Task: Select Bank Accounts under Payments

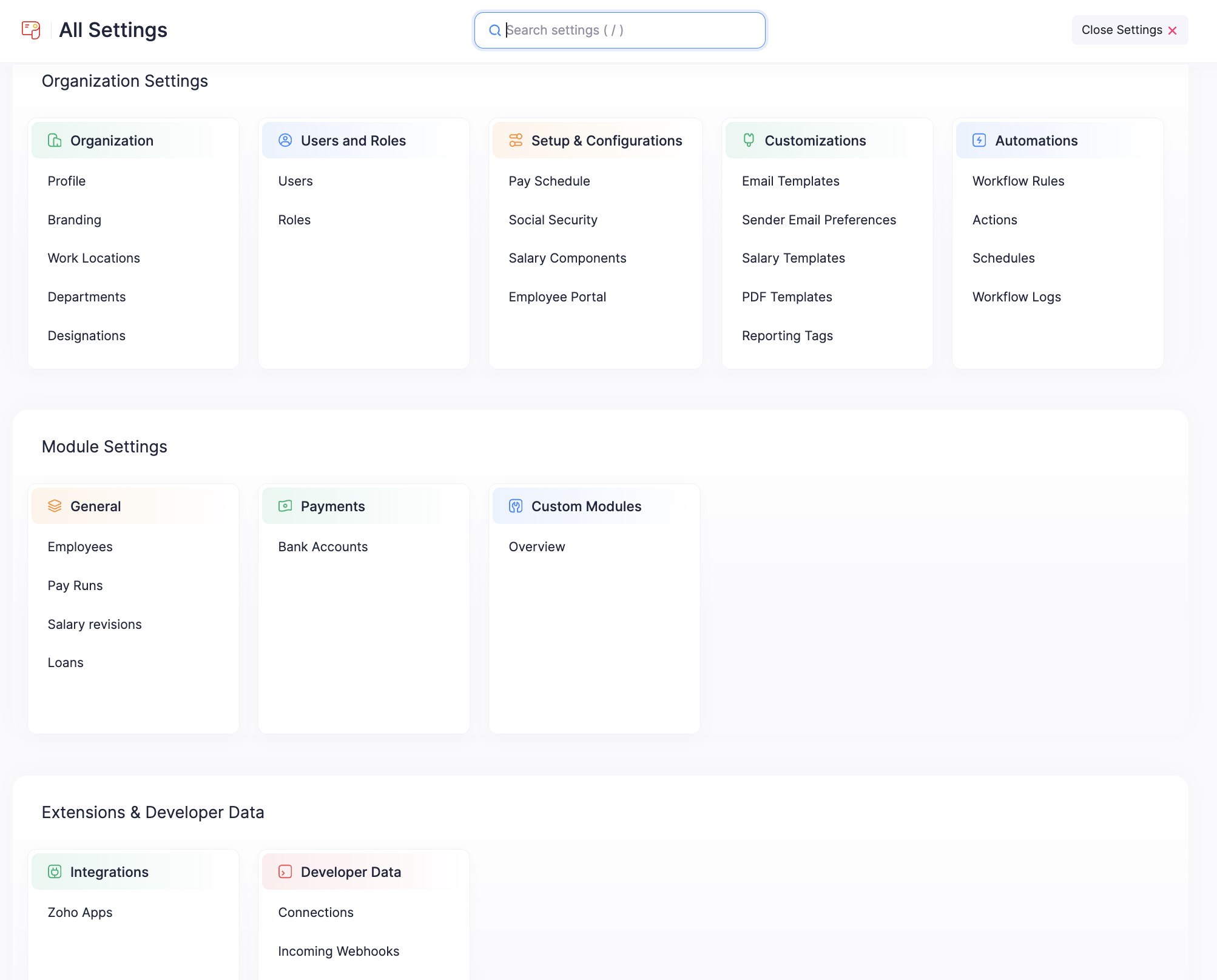Action: [x=323, y=547]
